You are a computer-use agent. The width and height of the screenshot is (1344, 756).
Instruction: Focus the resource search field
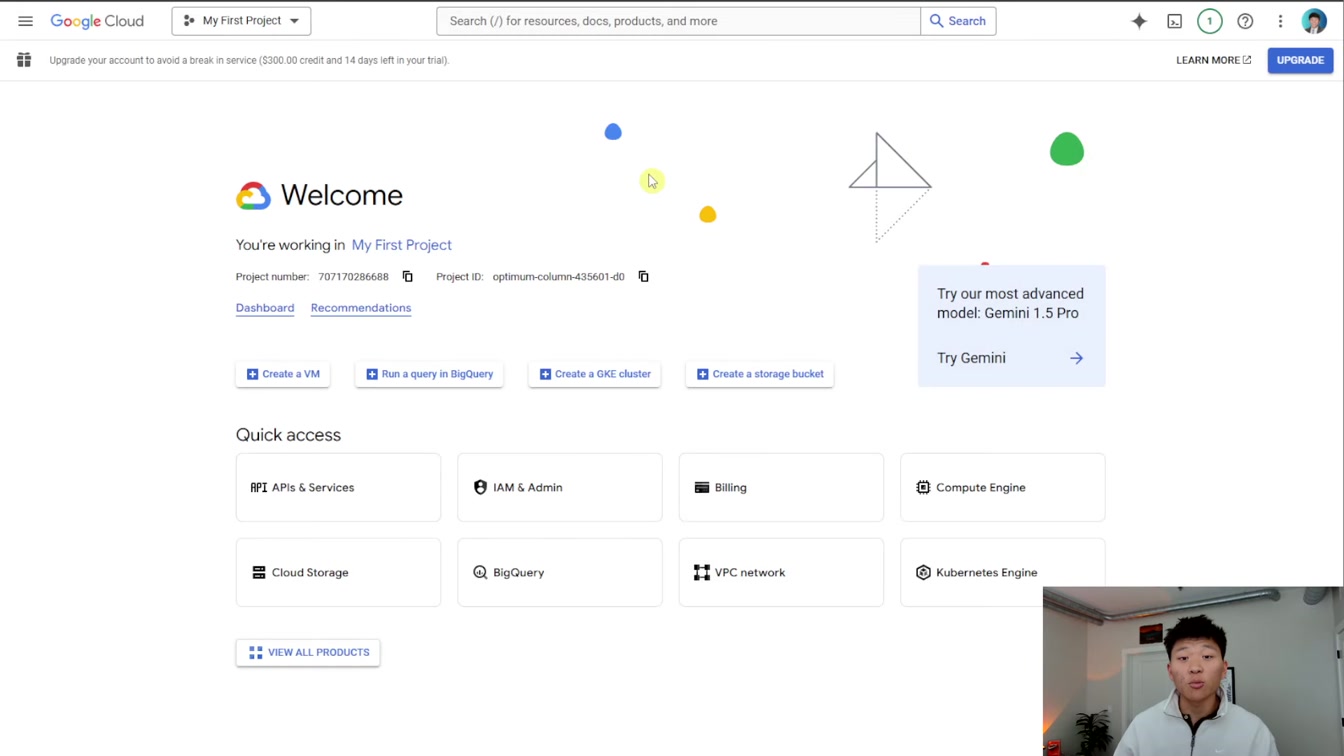coord(678,21)
